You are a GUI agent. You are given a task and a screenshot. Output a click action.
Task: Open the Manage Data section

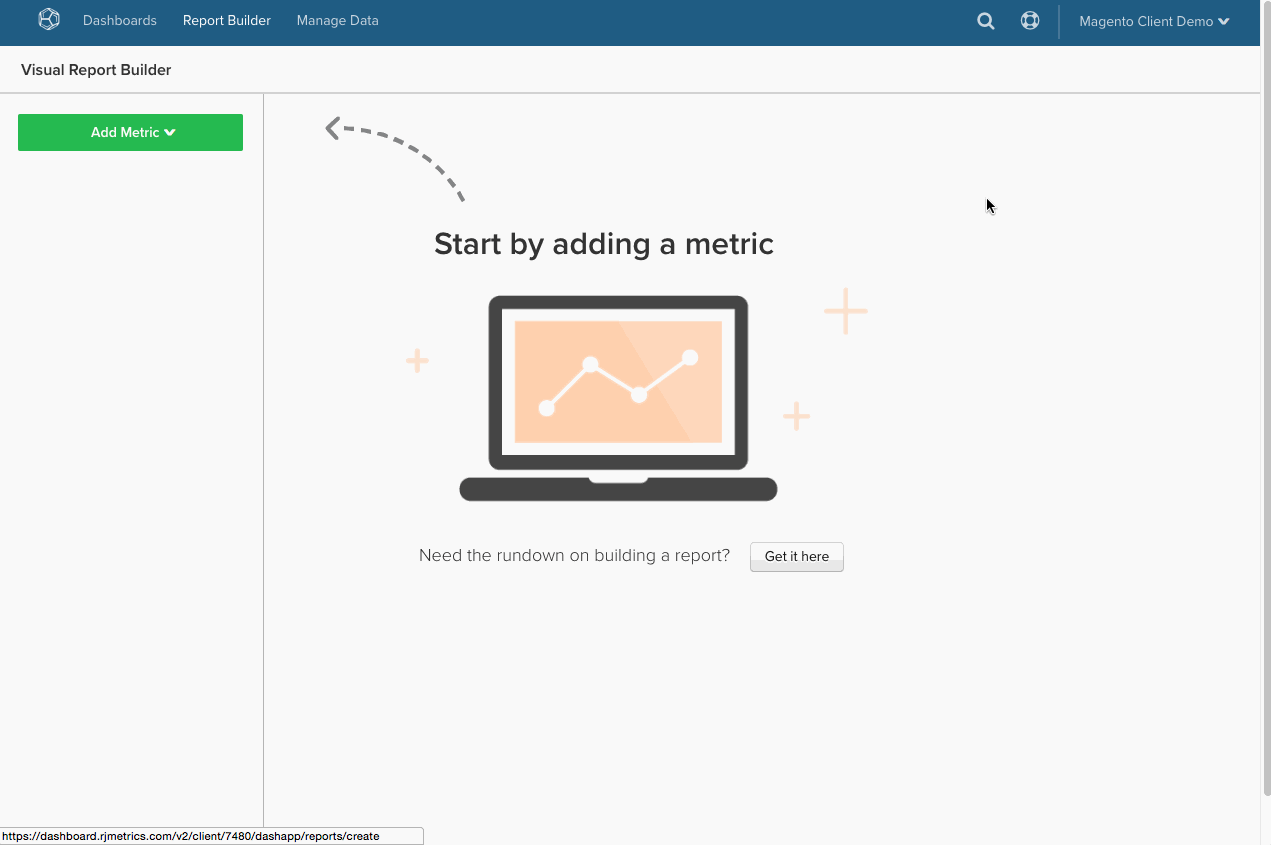(337, 20)
